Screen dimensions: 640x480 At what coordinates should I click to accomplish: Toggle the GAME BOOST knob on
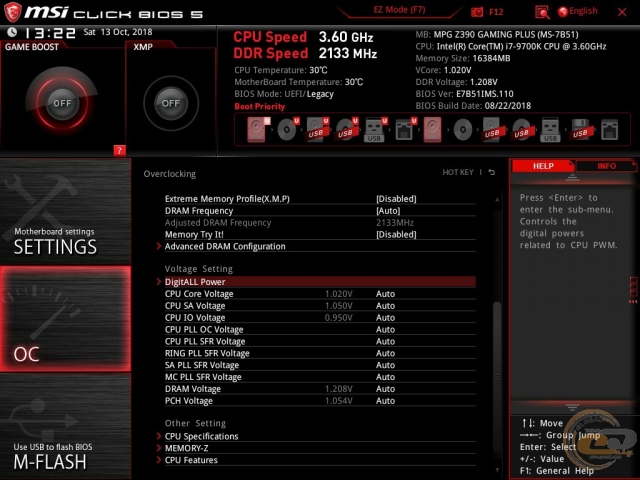coord(62,103)
